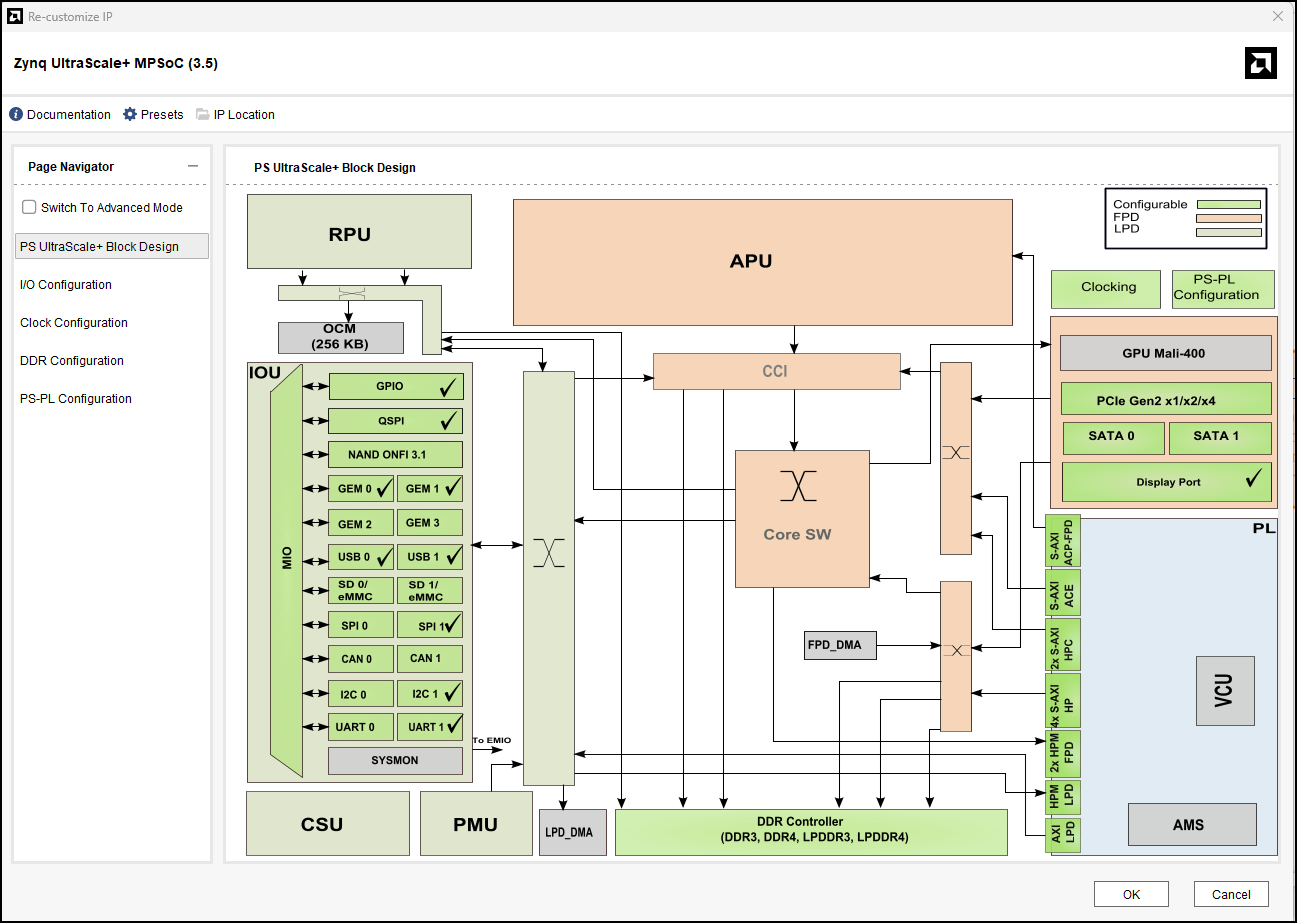
Task: Click the OK button
Action: point(1131,895)
